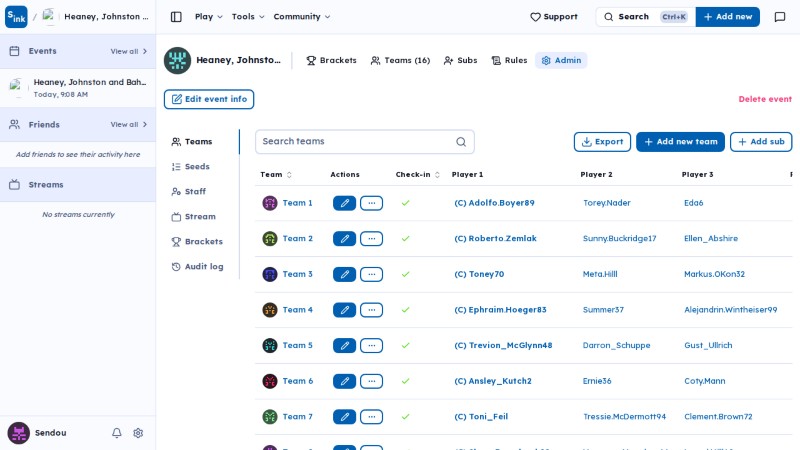Click Team 1 avatar icon
Image resolution: width=800 pixels, height=450 pixels.
pos(270,203)
